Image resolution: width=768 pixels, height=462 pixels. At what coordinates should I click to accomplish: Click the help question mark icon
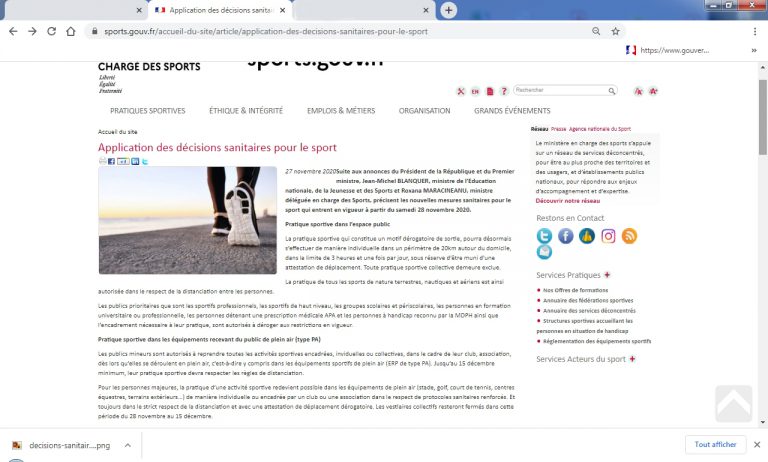click(x=503, y=91)
